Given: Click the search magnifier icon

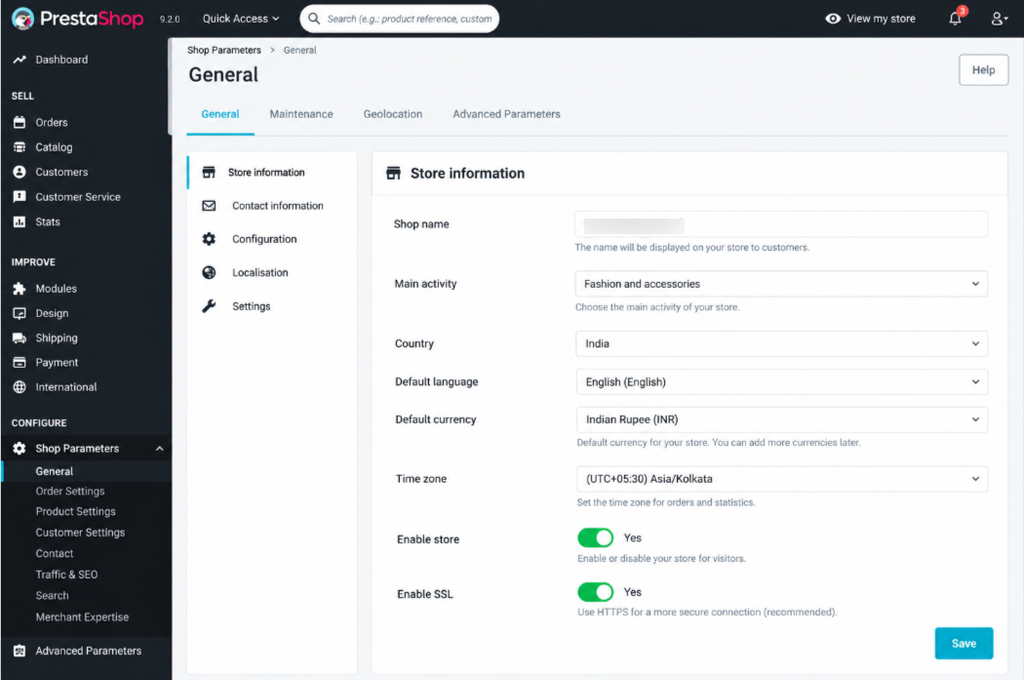Looking at the screenshot, I should pyautogui.click(x=314, y=18).
